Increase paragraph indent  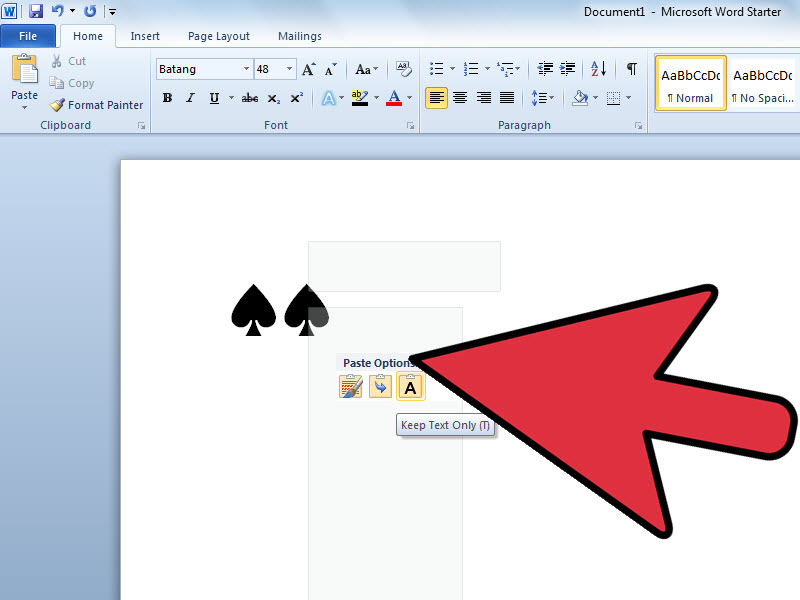567,69
